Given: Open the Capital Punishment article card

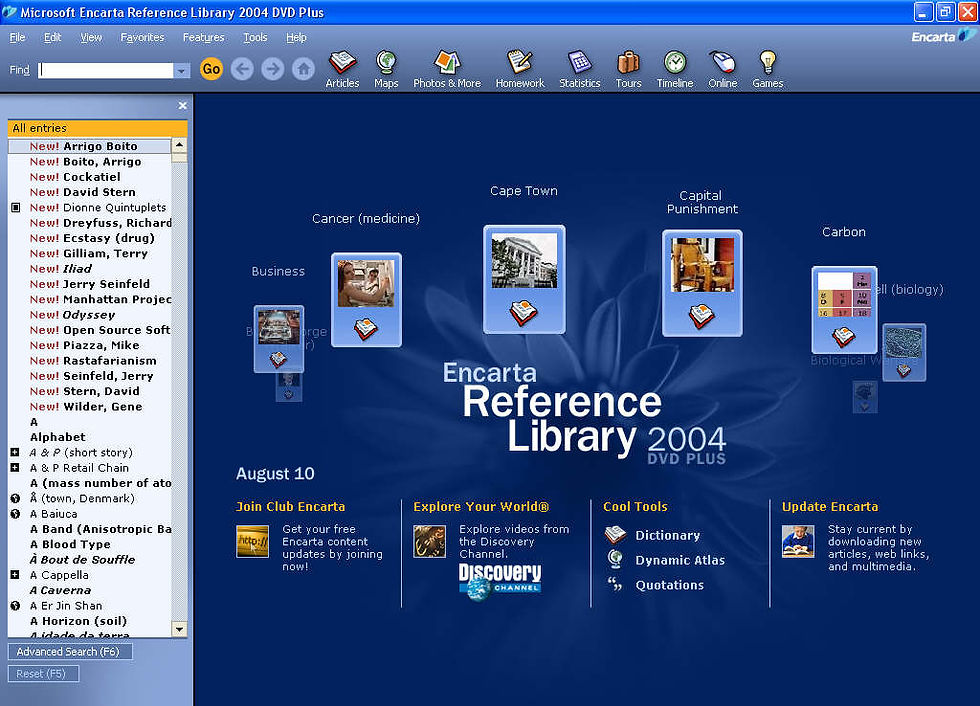Looking at the screenshot, I should click(x=702, y=283).
